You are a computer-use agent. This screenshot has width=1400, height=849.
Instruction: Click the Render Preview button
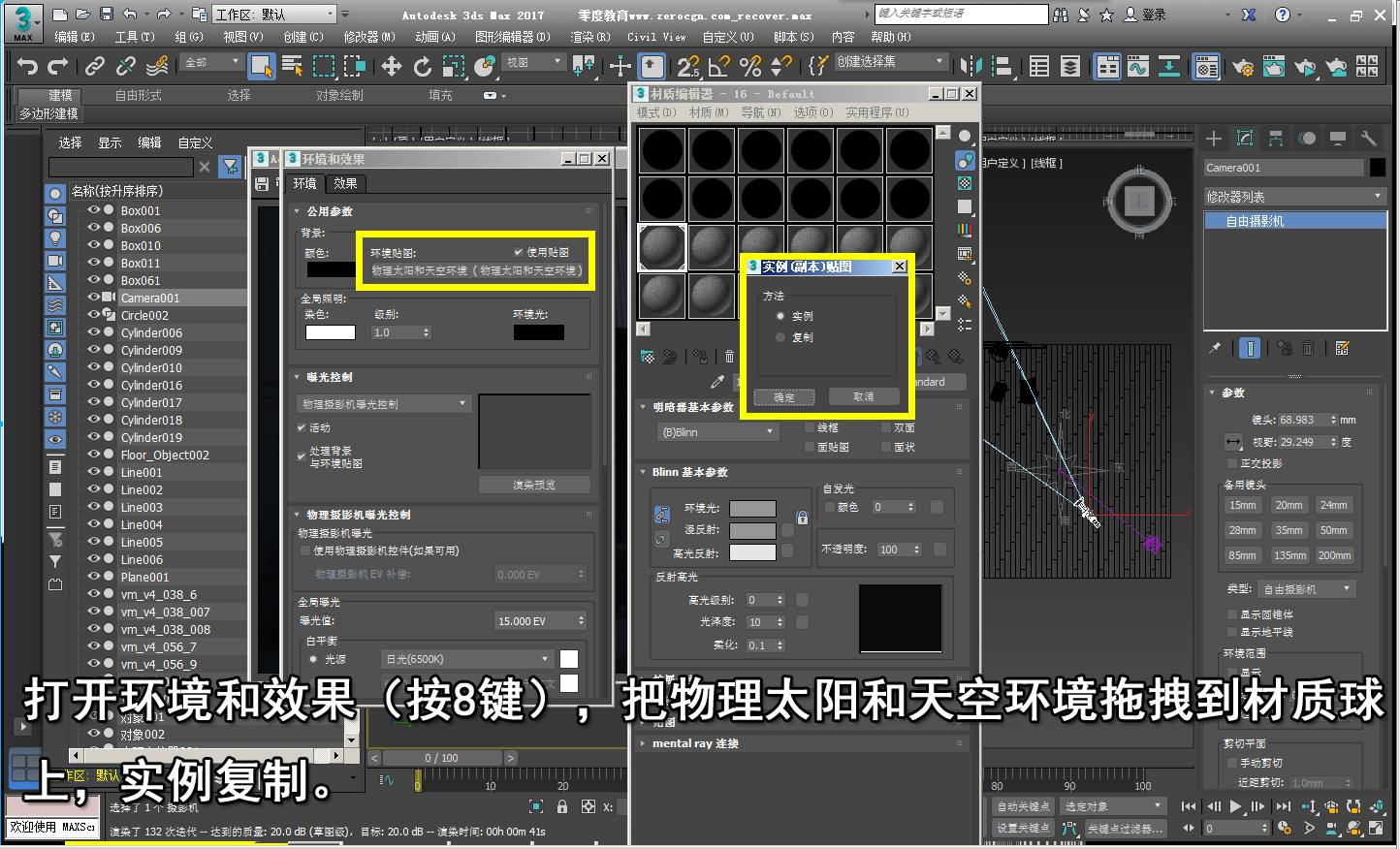click(534, 485)
